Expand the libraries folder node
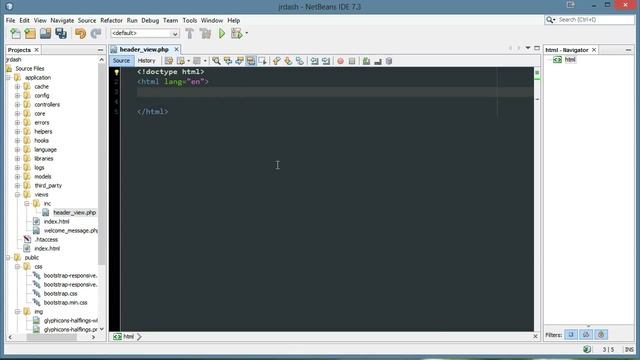The width and height of the screenshot is (640, 360). click(18, 158)
